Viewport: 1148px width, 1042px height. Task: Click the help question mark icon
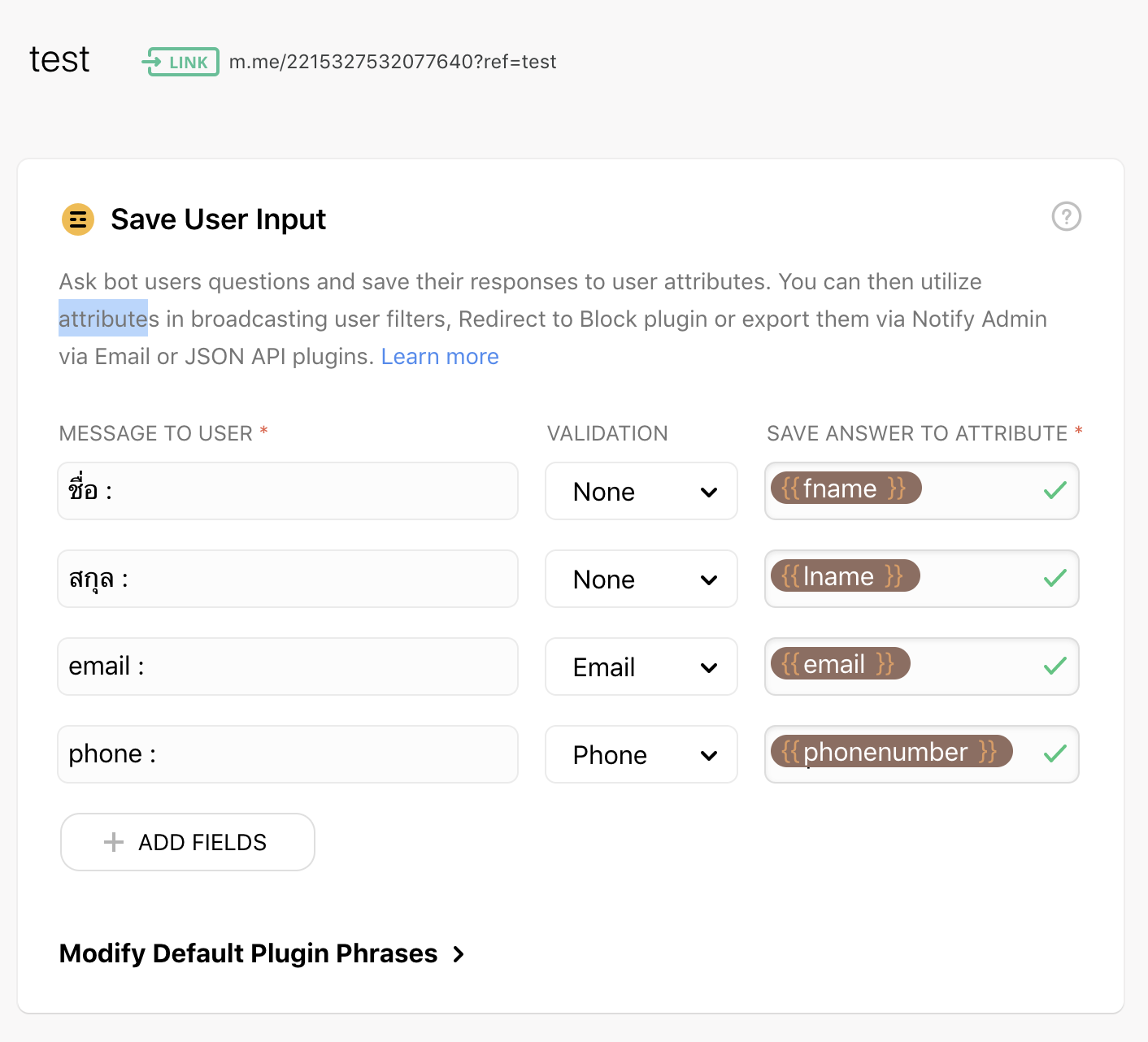coord(1066,216)
